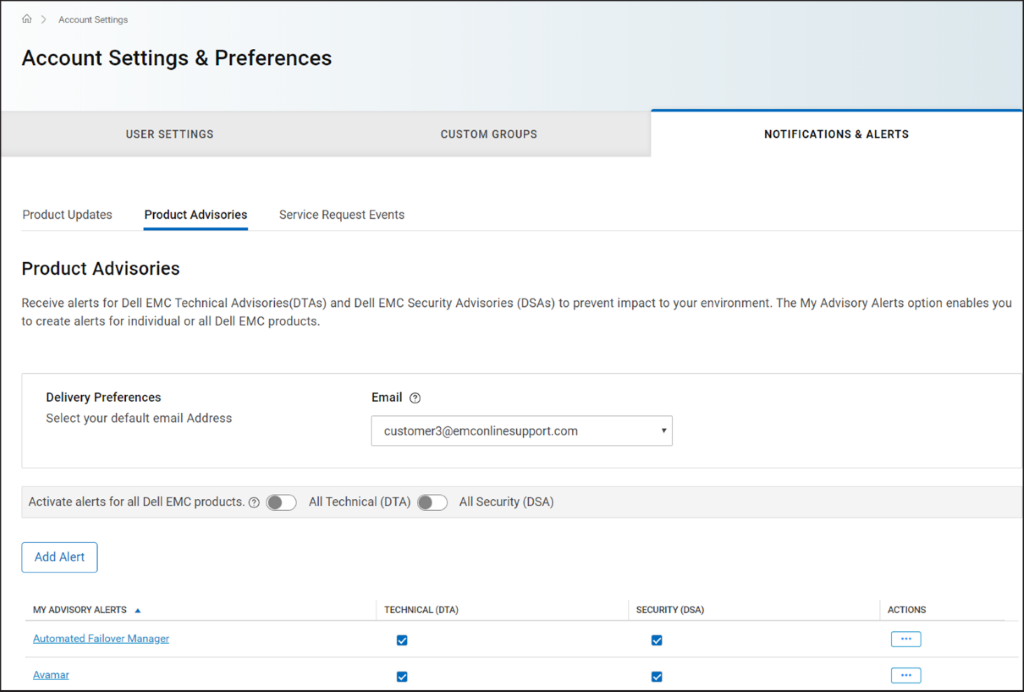The height and width of the screenshot is (692, 1024).
Task: Click the home icon in breadcrumb
Action: [27, 19]
